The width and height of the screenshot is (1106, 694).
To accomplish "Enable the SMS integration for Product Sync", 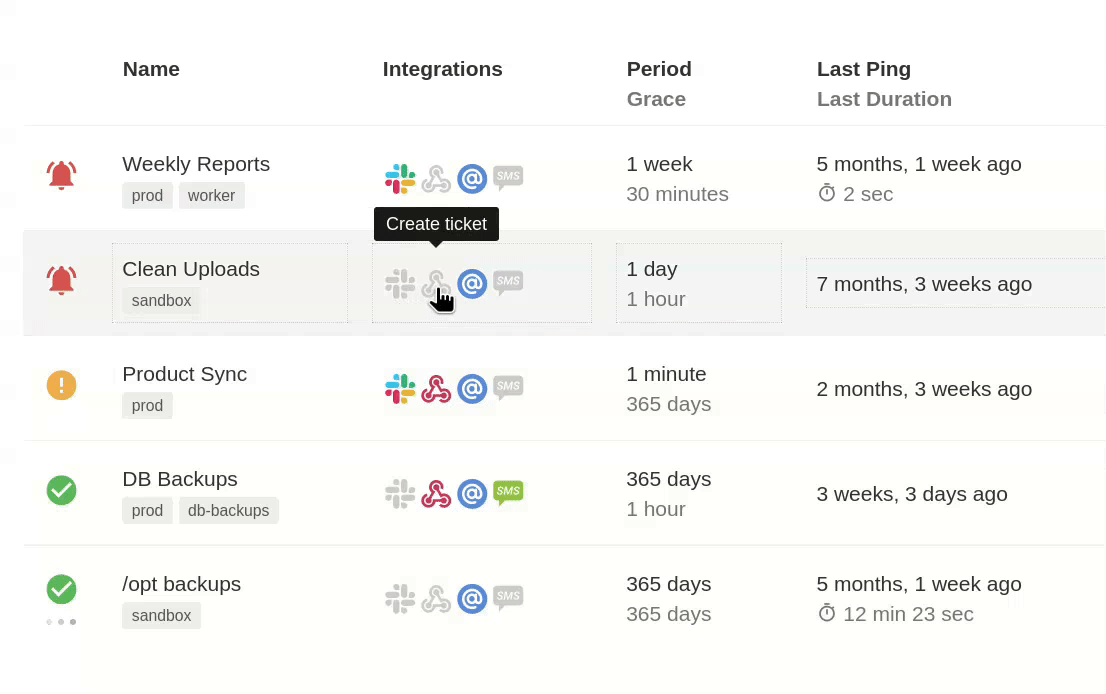I will (x=508, y=388).
